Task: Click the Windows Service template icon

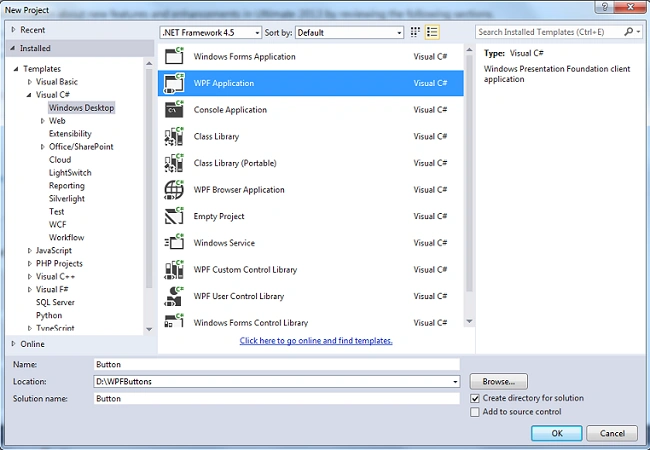Action: pyautogui.click(x=174, y=242)
